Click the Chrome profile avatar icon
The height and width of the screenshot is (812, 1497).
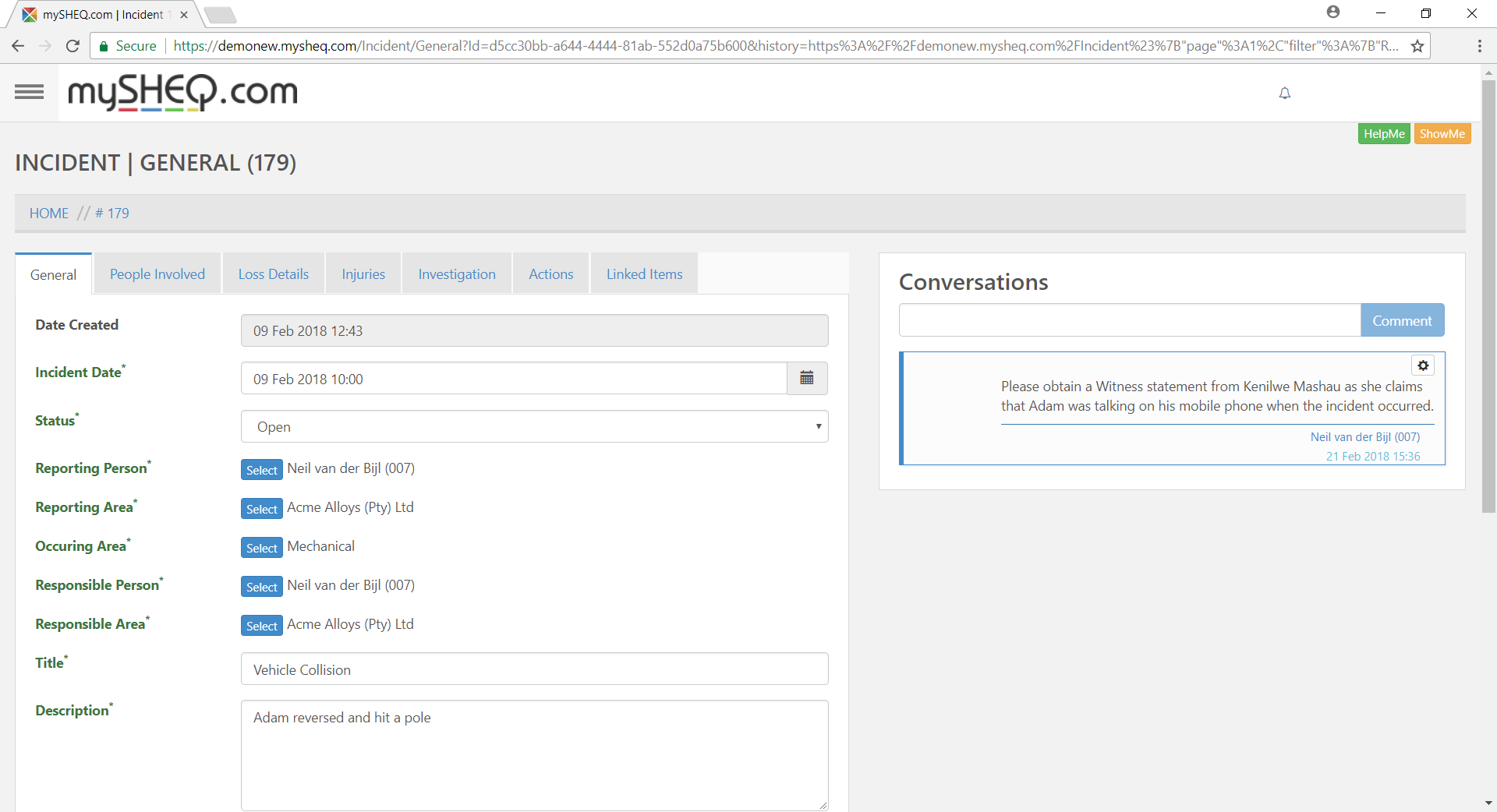click(x=1333, y=12)
